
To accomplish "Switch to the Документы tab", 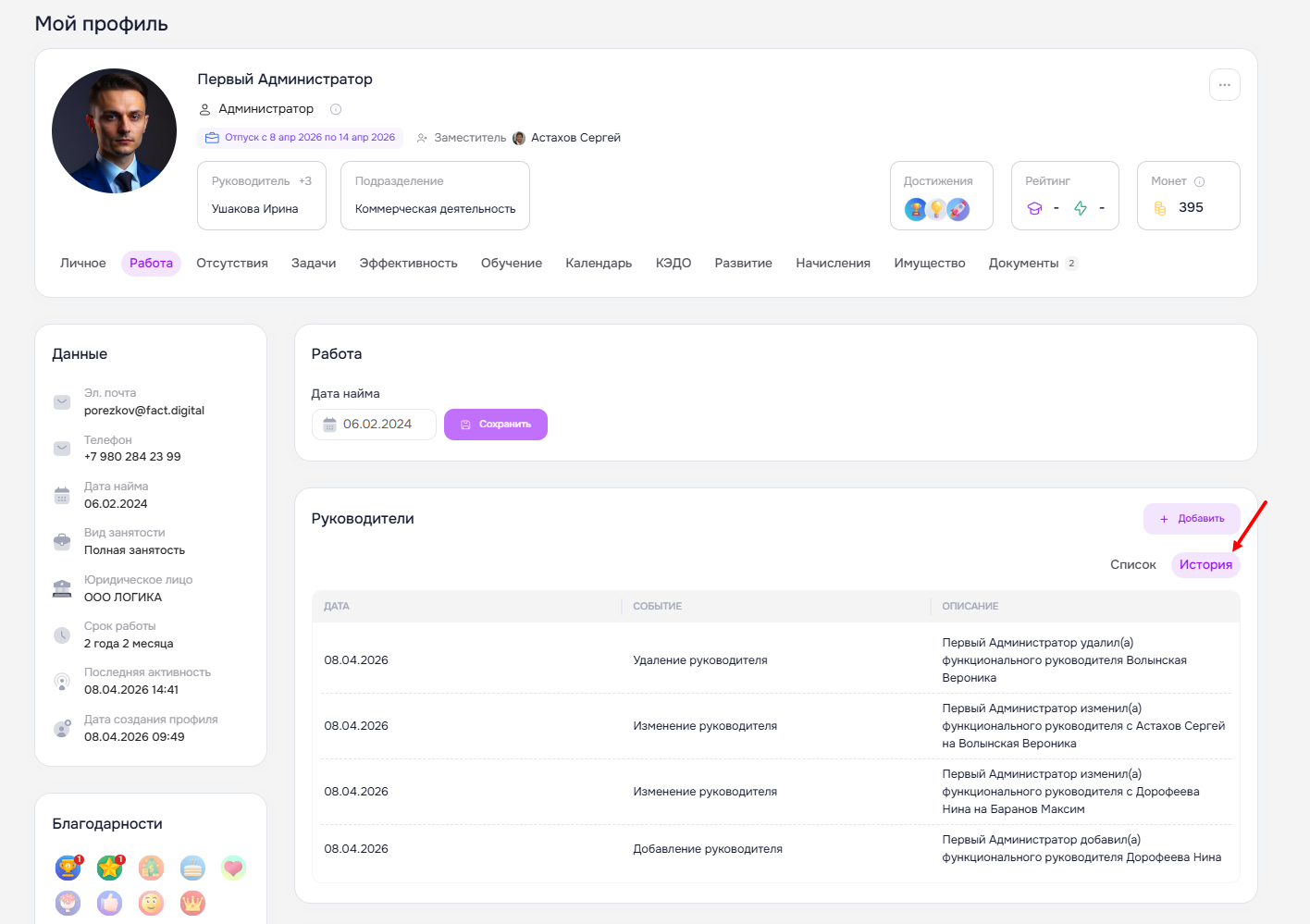I will pos(1023,264).
